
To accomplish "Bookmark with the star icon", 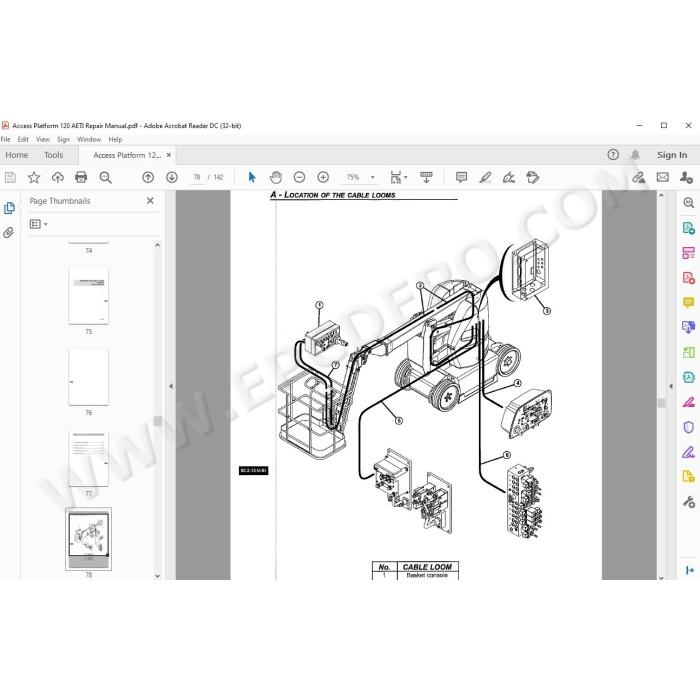I will pyautogui.click(x=34, y=177).
